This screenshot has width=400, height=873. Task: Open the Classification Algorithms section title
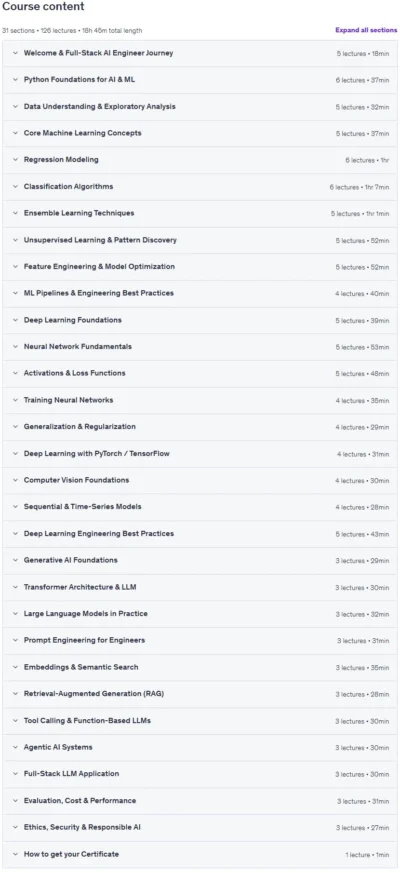[68, 187]
